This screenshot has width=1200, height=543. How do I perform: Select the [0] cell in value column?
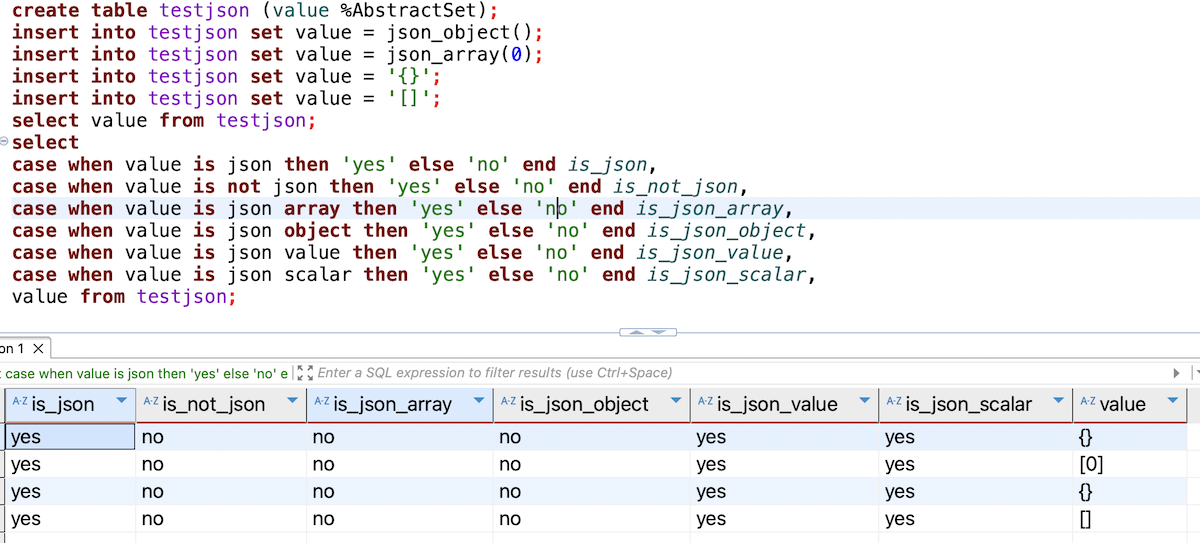(x=1092, y=464)
